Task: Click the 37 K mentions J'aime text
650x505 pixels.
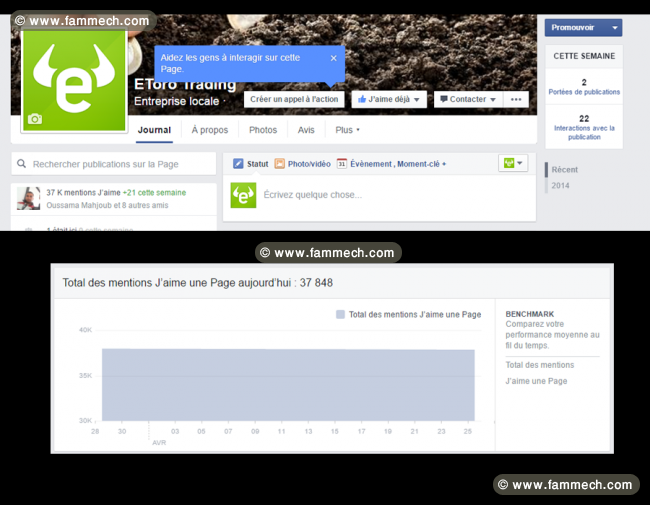Action: click(83, 193)
